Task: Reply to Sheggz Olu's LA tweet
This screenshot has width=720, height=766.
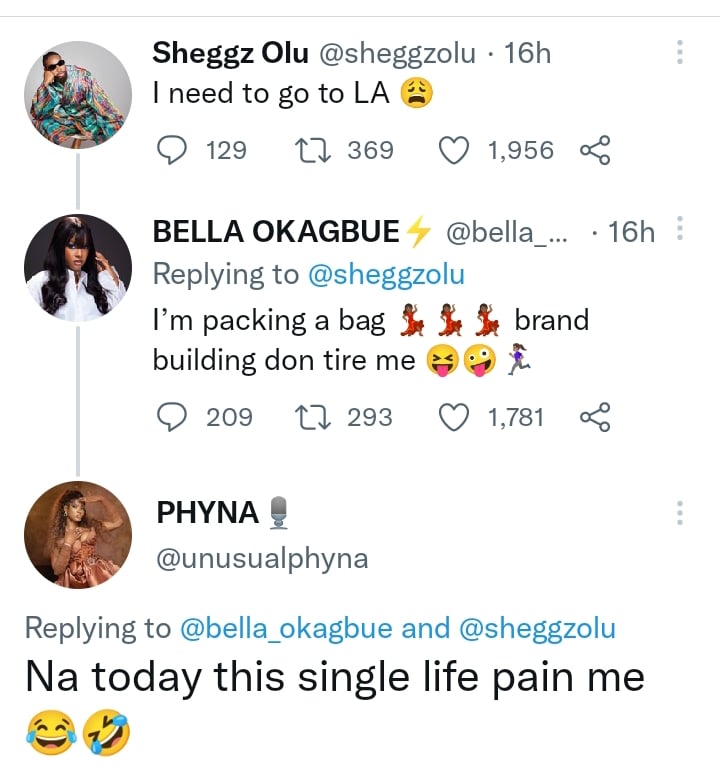Action: [x=174, y=150]
